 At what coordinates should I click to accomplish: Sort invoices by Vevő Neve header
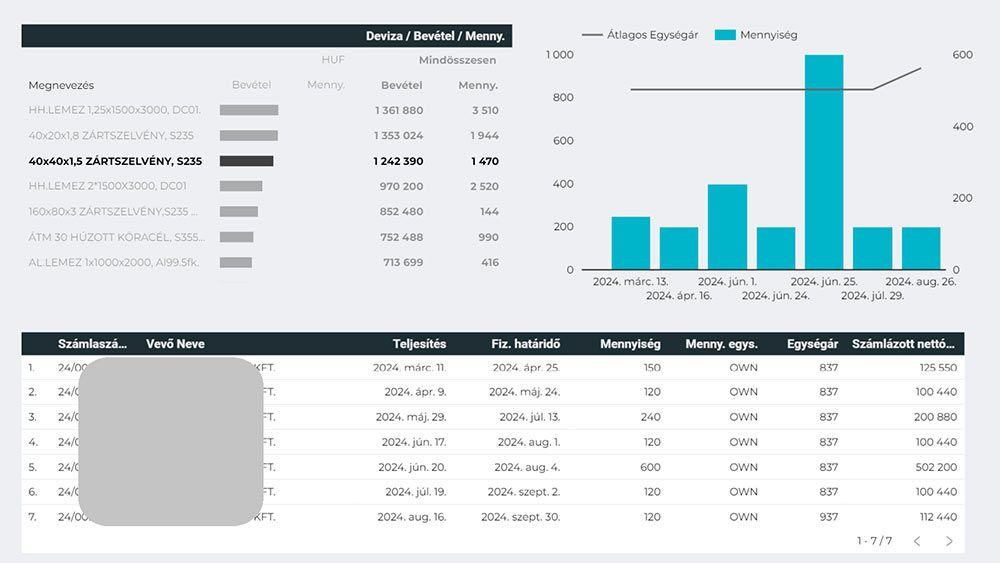click(x=175, y=344)
